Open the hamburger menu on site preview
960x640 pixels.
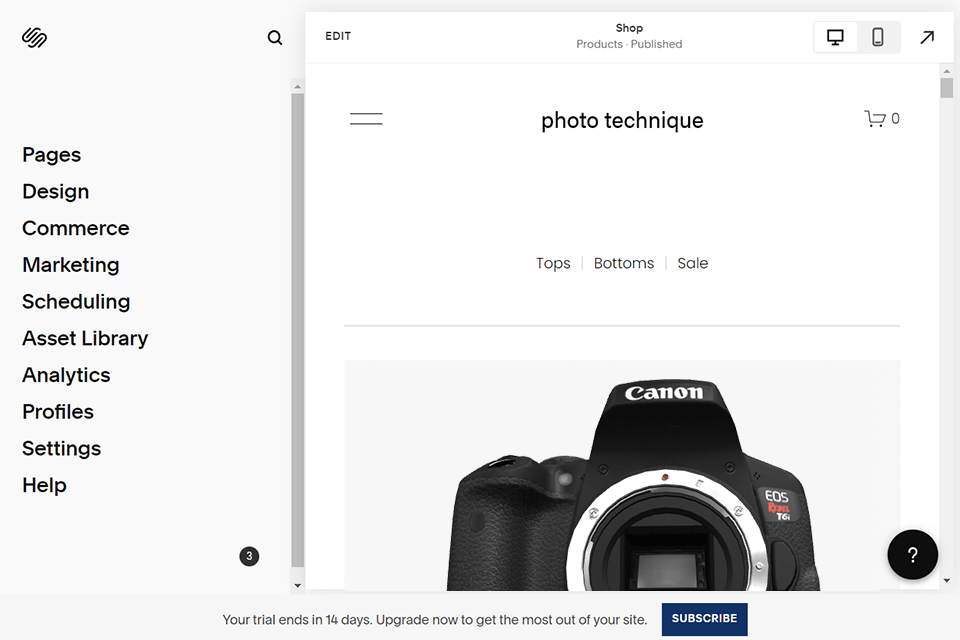pos(366,119)
